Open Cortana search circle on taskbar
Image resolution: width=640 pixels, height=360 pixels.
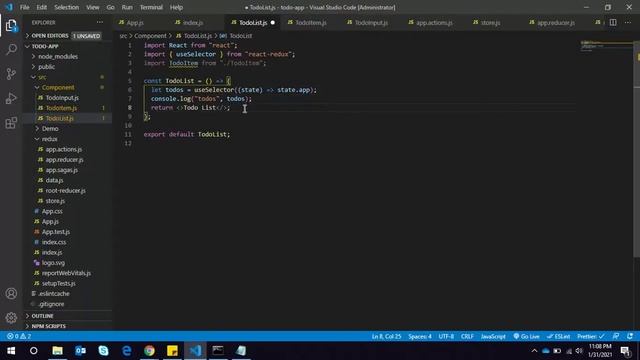[x=34, y=351]
